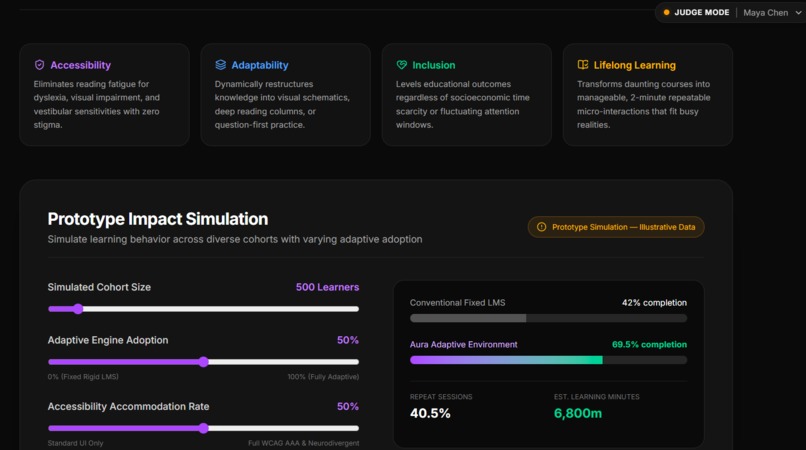
Task: Click the 50% value for Adaptive Engine Adoption
Action: pos(348,340)
